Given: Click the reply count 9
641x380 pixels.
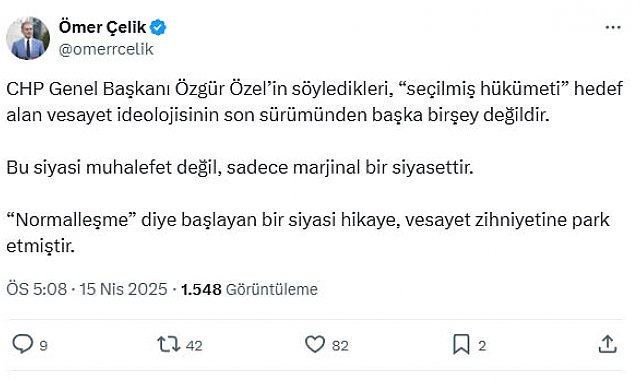Looking at the screenshot, I should pos(43,346).
